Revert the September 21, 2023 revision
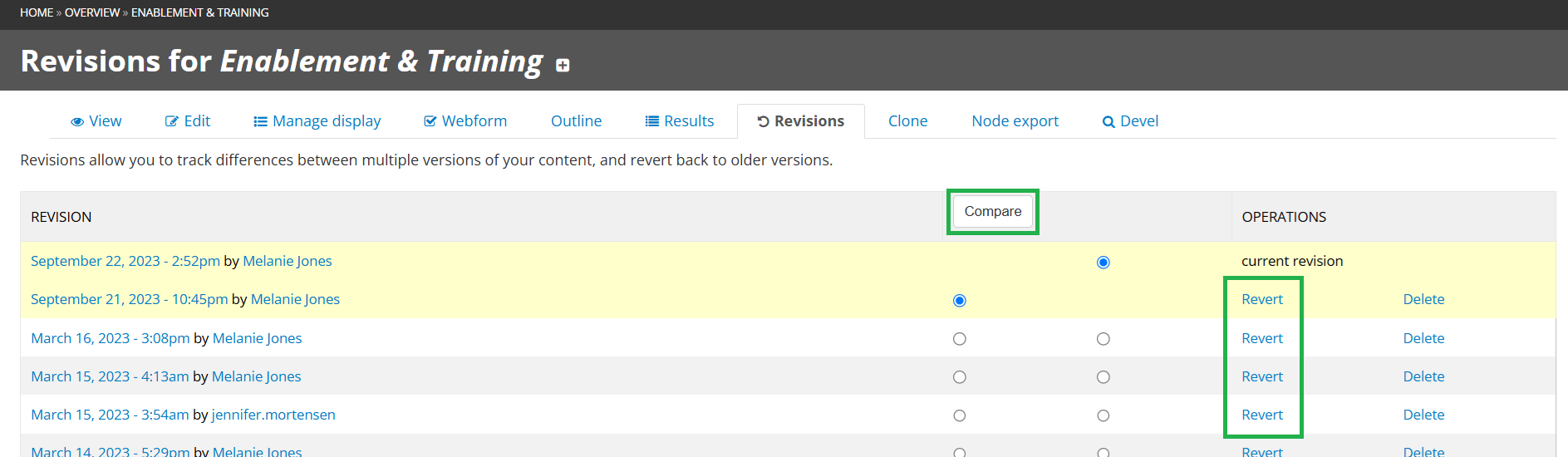The width and height of the screenshot is (1568, 457). (x=1262, y=299)
